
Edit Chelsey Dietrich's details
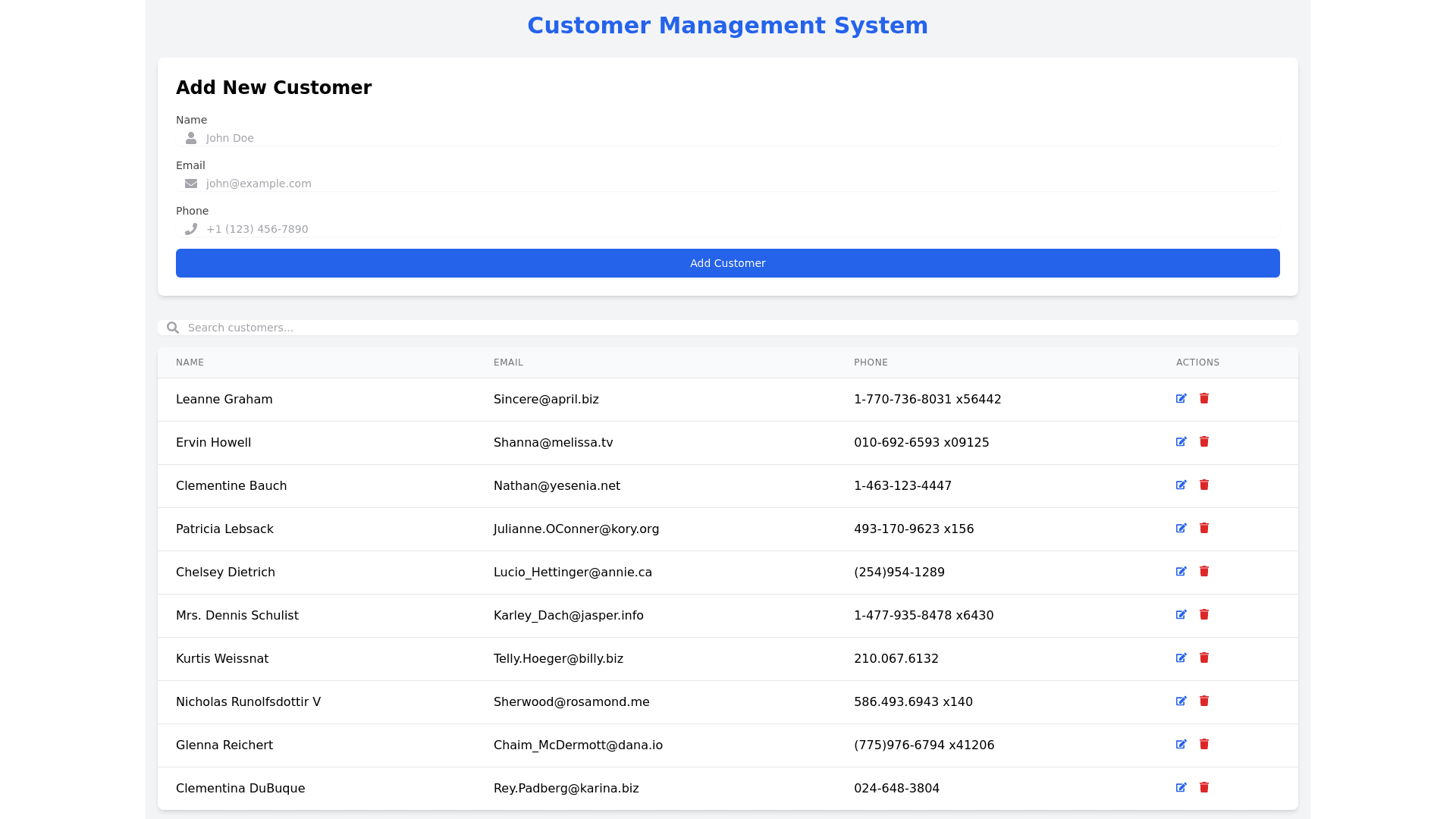click(x=1181, y=572)
